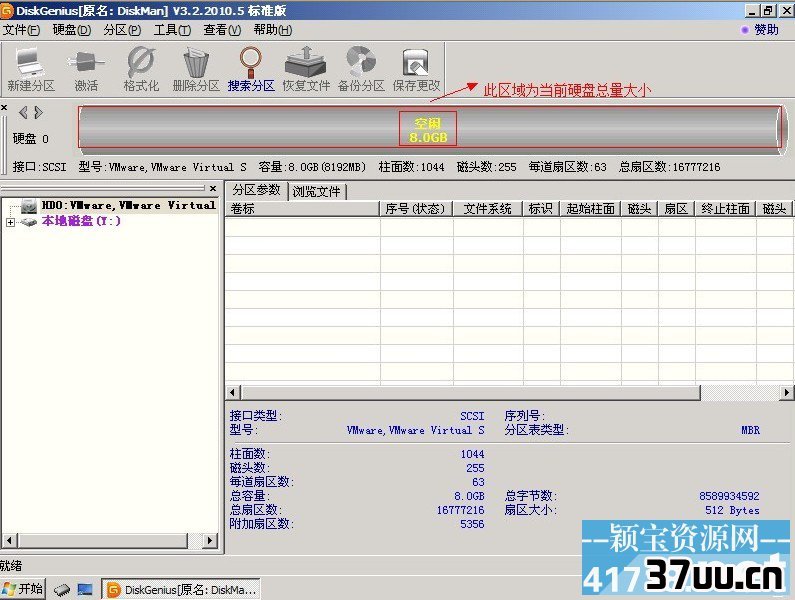The width and height of the screenshot is (795, 600).
Task: Click the 512 Bytes sector size value
Action: coord(732,510)
